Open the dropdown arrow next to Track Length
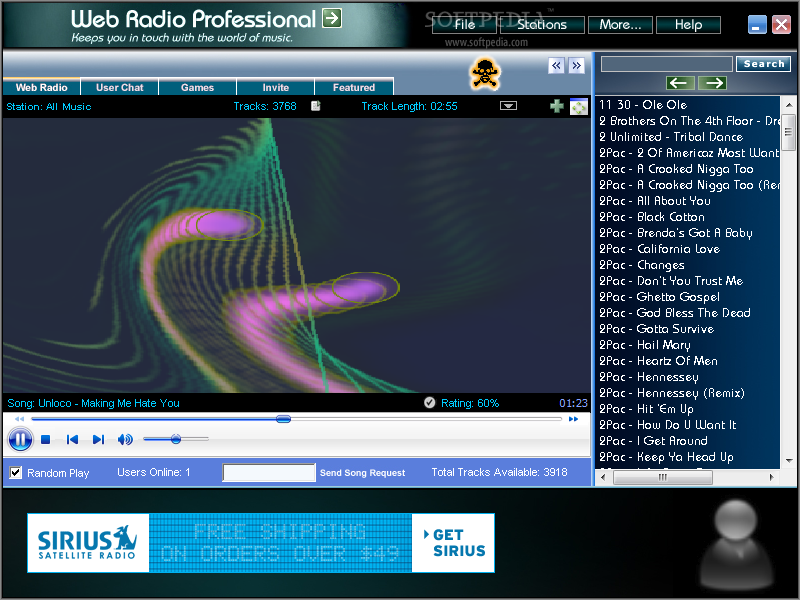Image resolution: width=800 pixels, height=600 pixels. click(x=508, y=106)
